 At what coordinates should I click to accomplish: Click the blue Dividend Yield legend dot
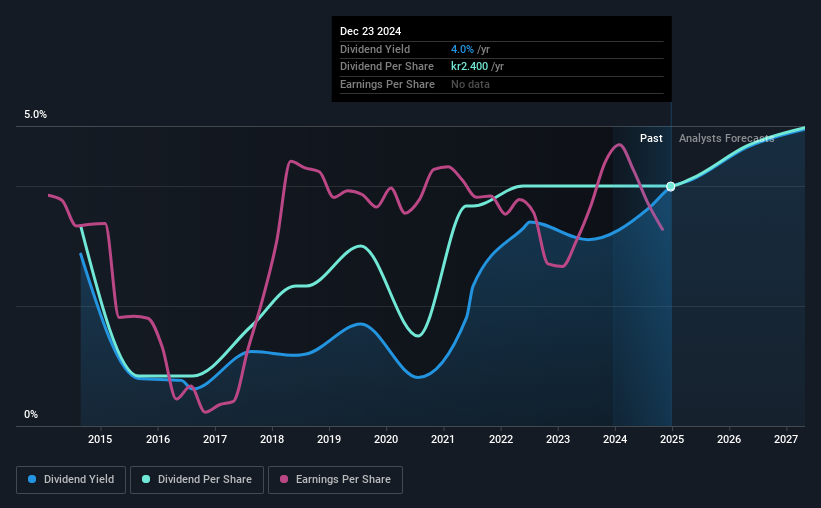click(x=32, y=479)
